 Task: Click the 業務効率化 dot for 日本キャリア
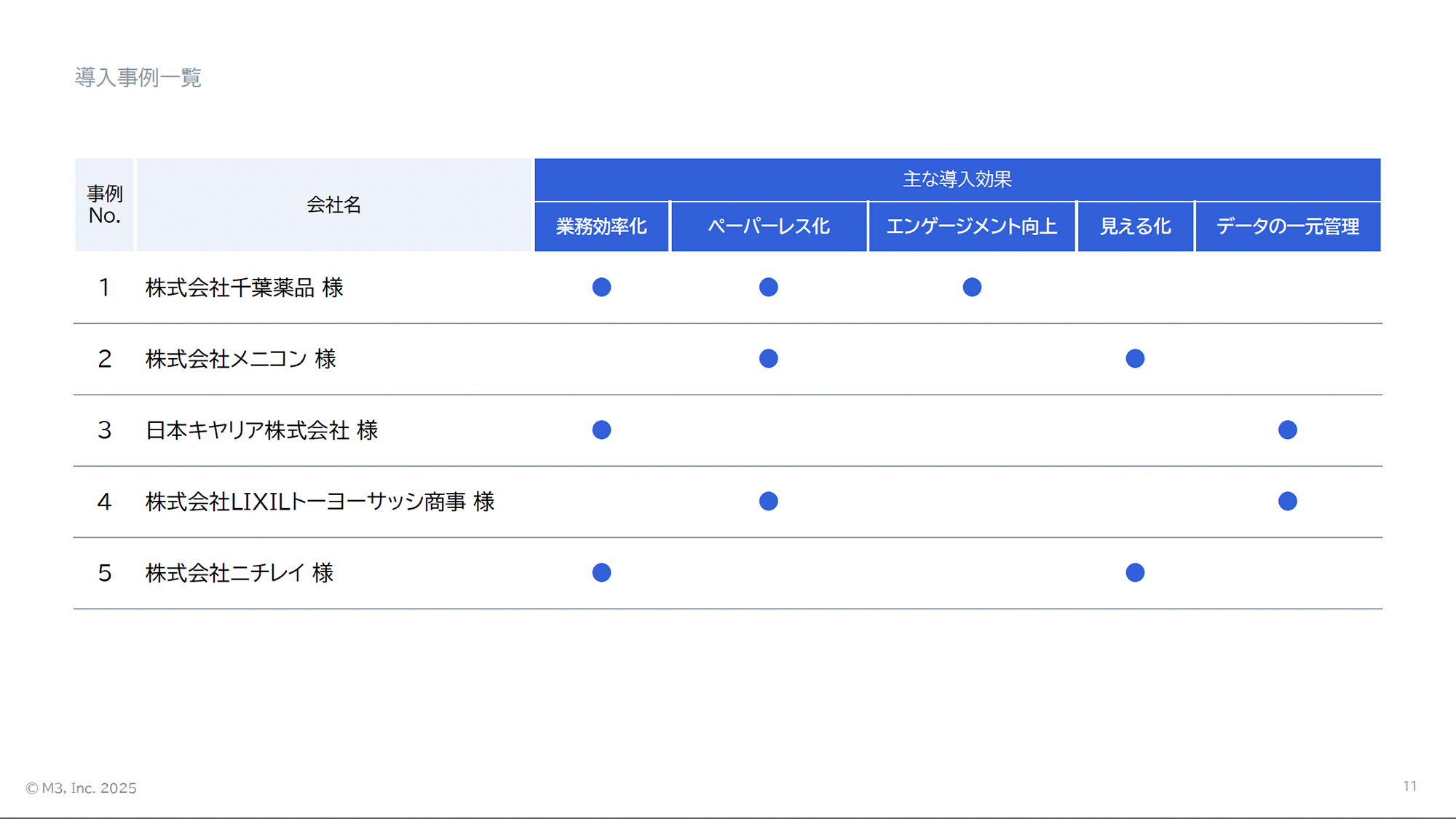tap(601, 430)
